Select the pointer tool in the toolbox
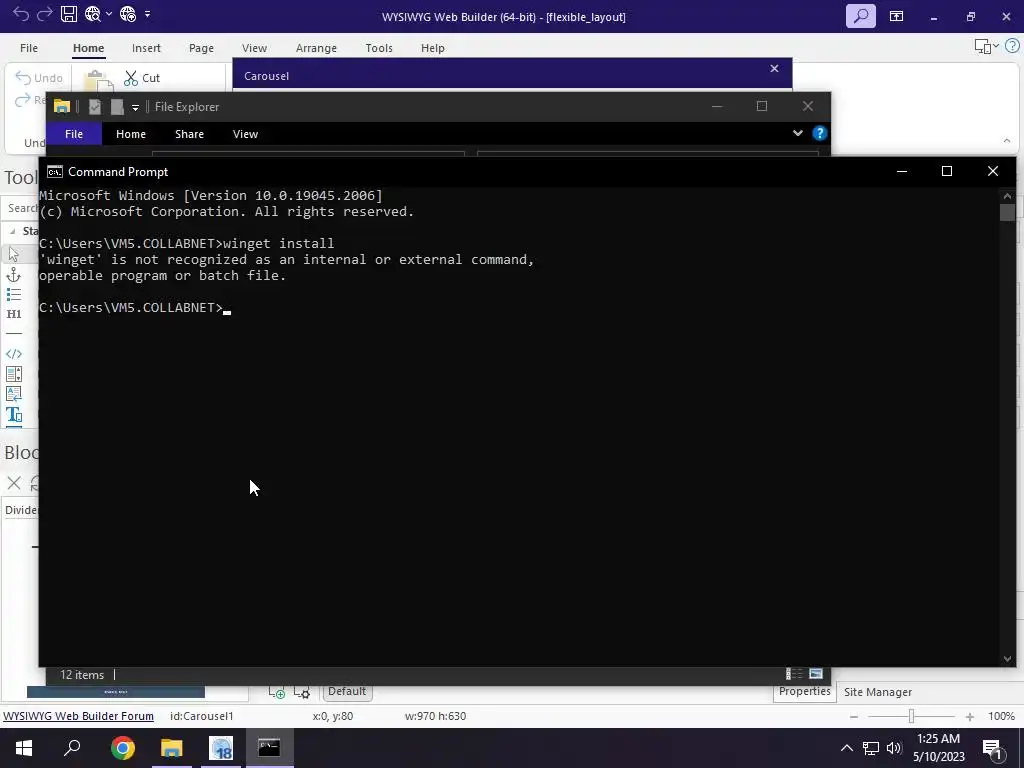Image resolution: width=1024 pixels, height=768 pixels. pyautogui.click(x=14, y=254)
